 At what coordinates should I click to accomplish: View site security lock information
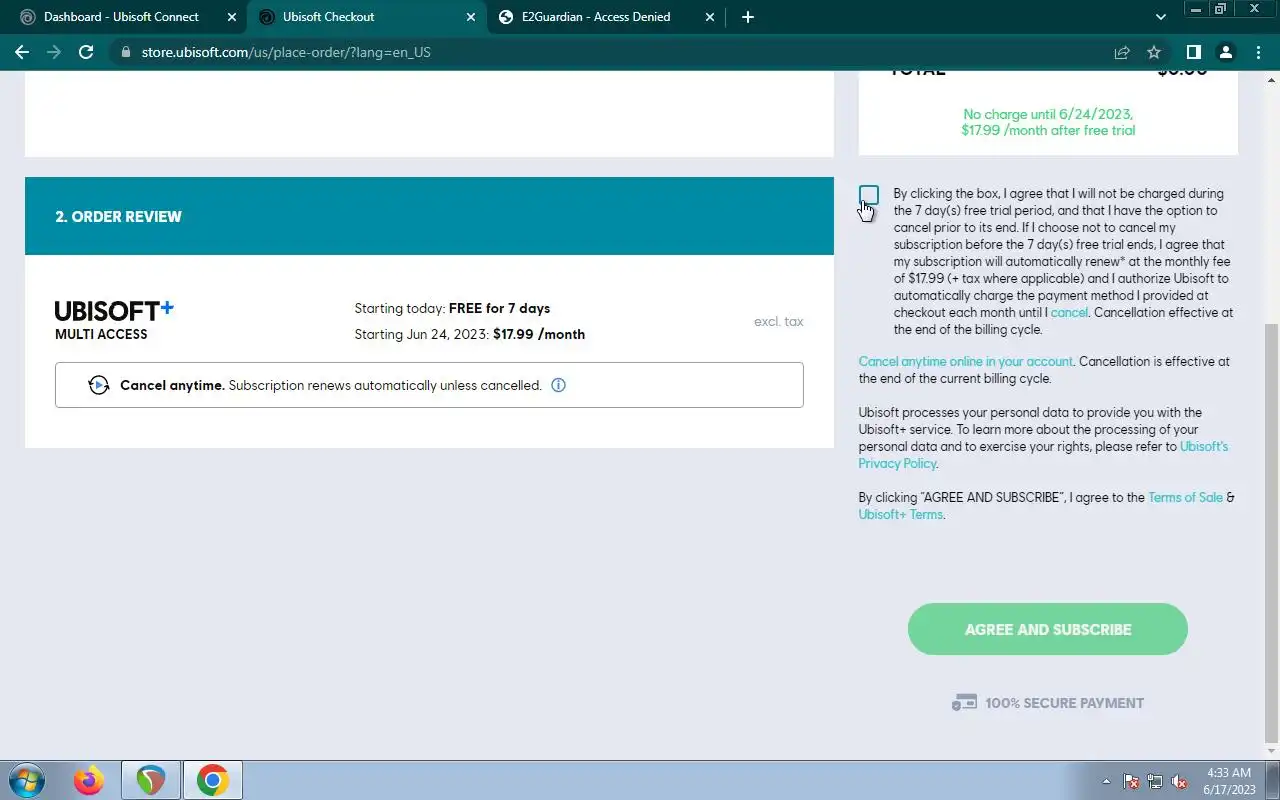125,52
